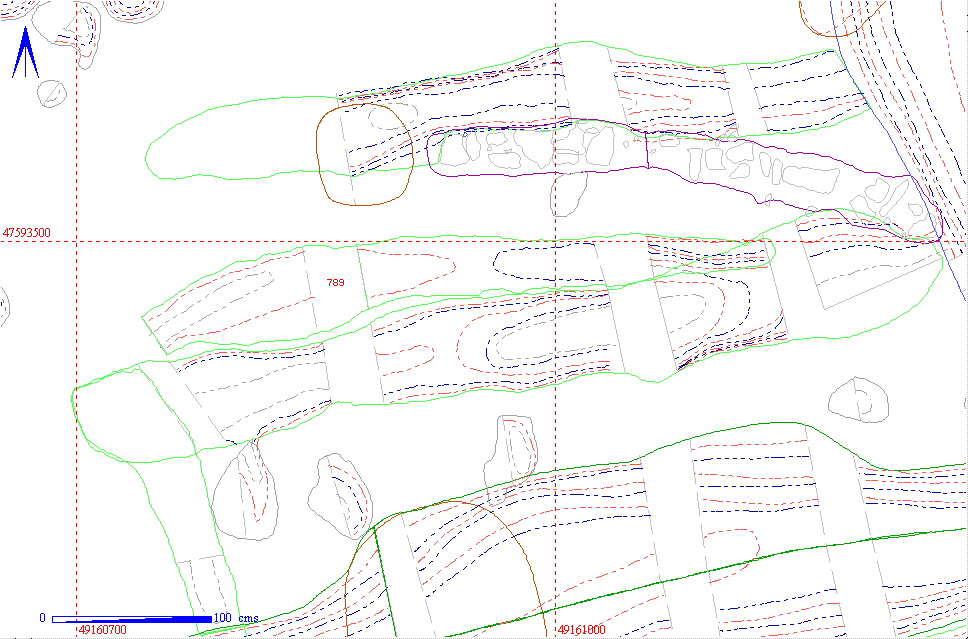The image size is (968, 639).
Task: Click the '100 cms' scale label
Action: point(236,618)
